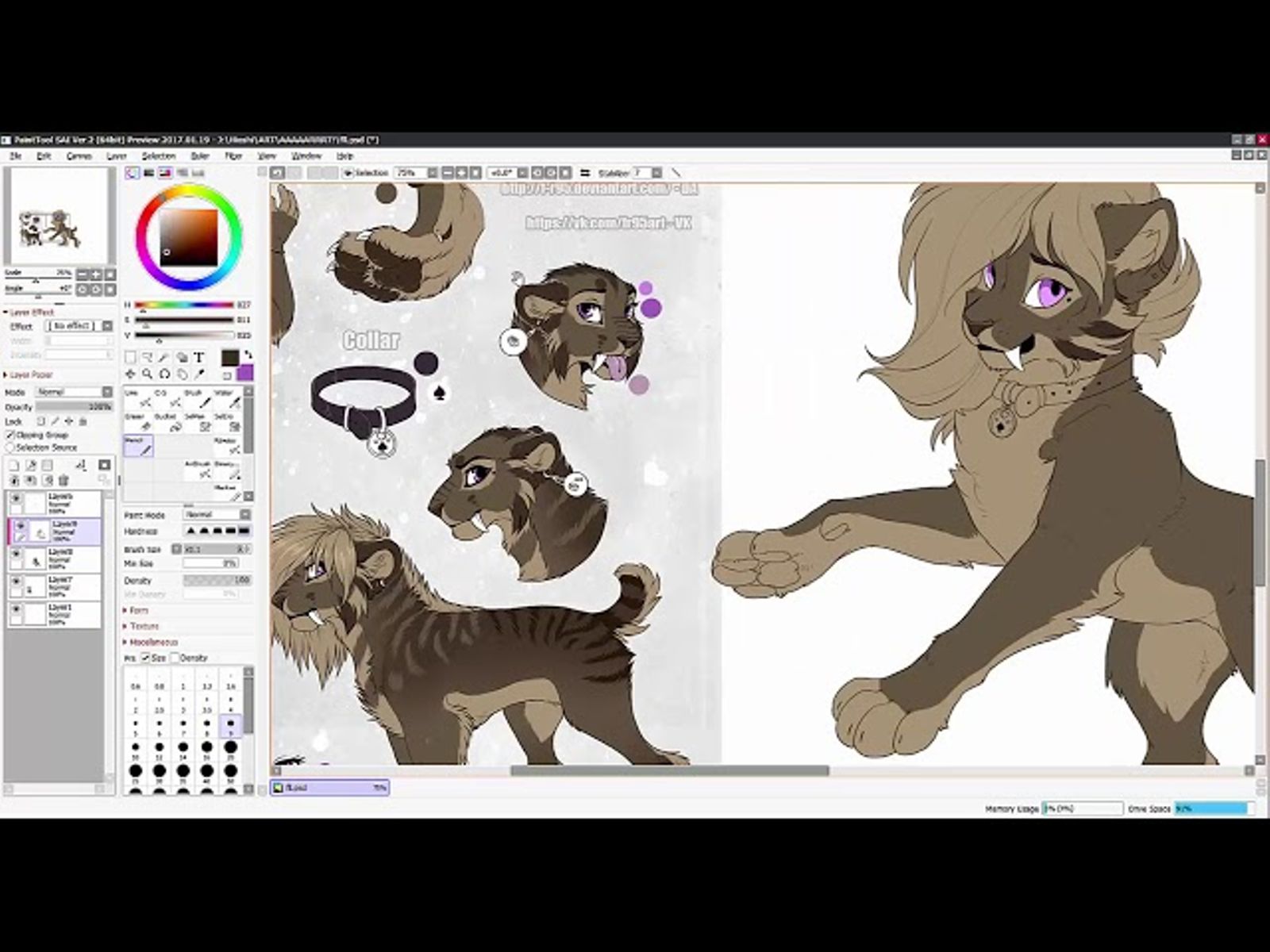Open the Window menu
The image size is (1270, 952).
coord(306,156)
